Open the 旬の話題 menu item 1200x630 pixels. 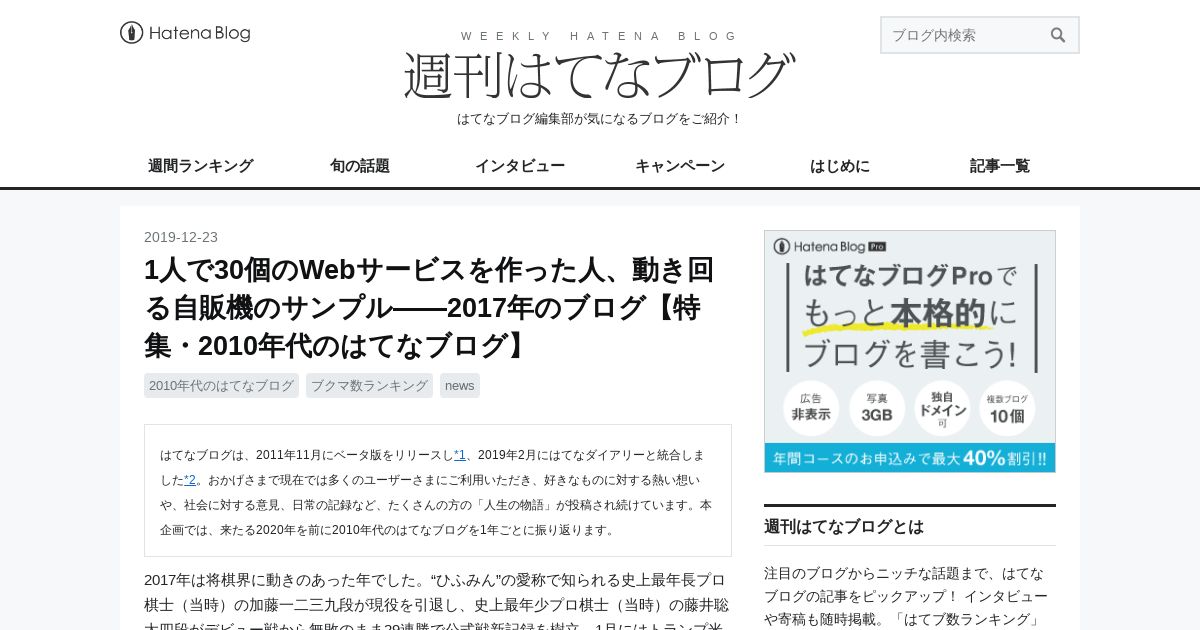click(x=360, y=166)
